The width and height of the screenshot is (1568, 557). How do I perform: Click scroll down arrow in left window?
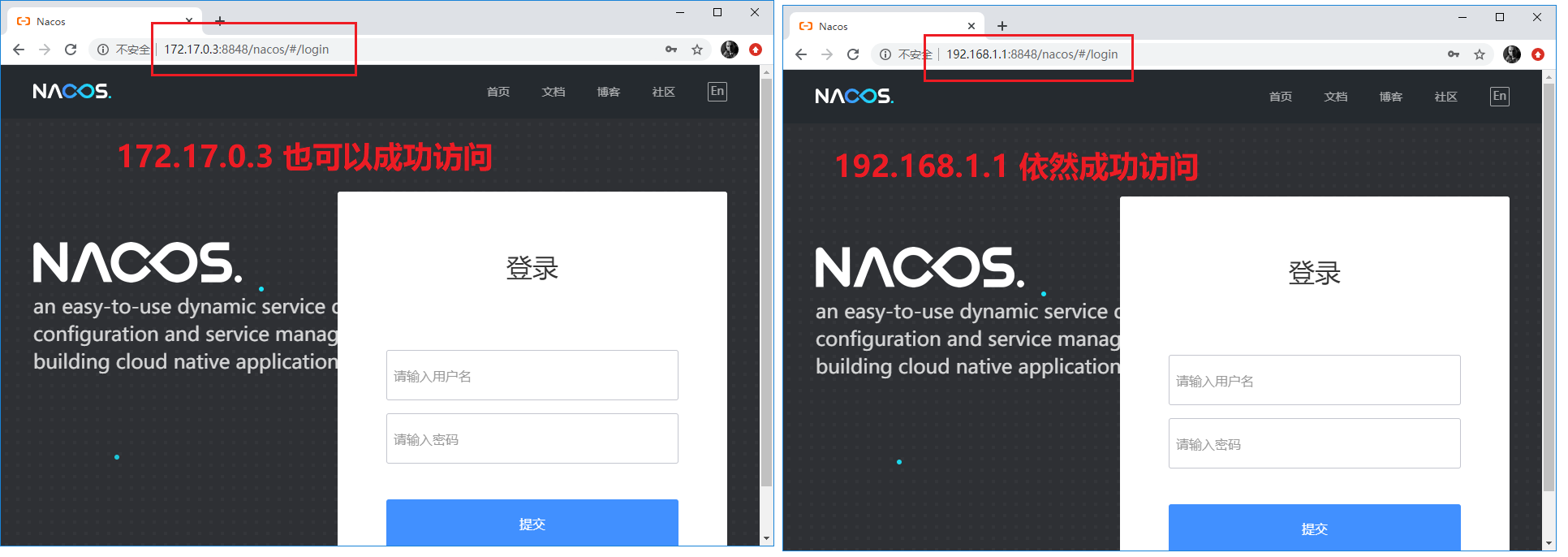point(766,539)
